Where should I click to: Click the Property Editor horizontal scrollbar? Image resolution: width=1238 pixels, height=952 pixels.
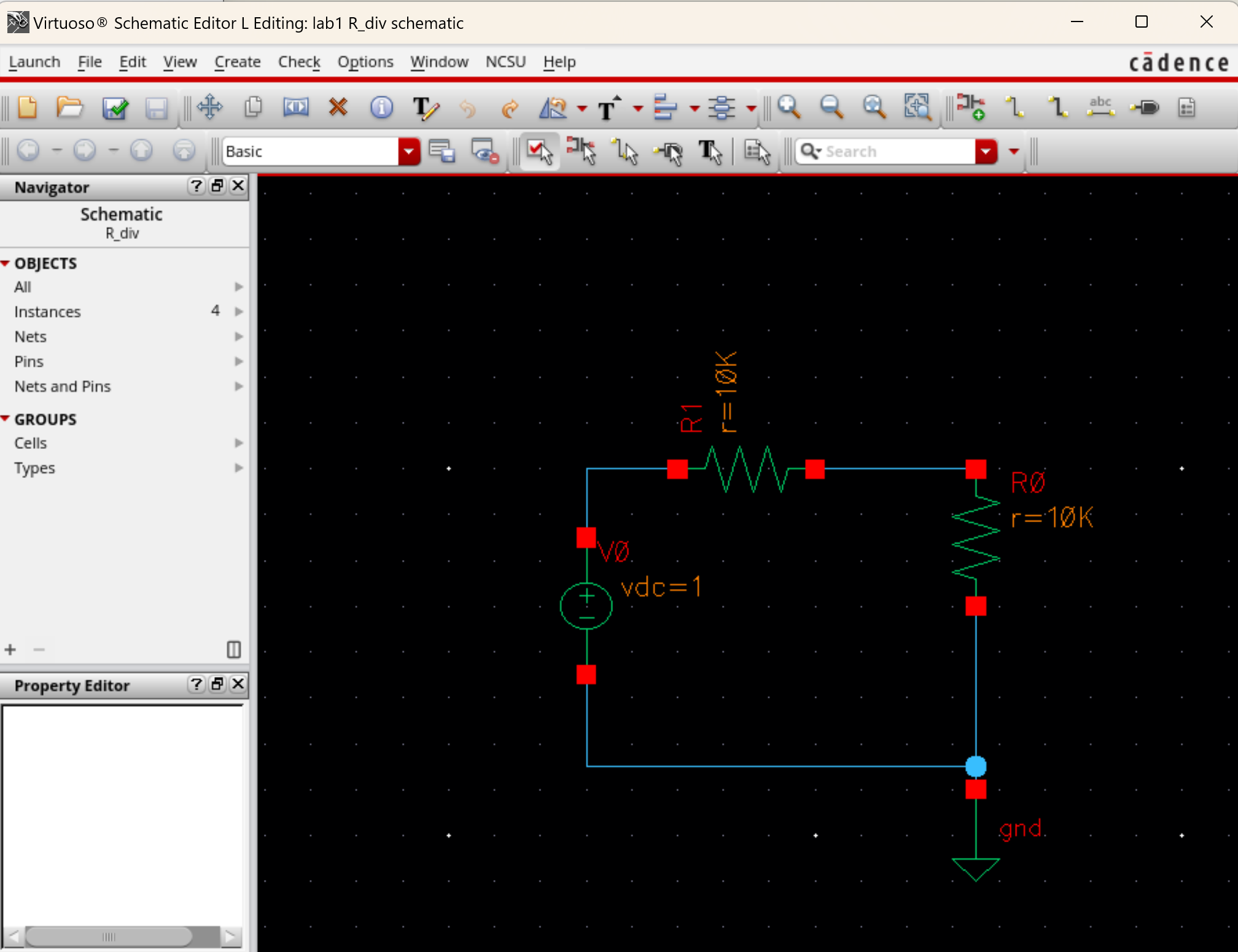(x=109, y=937)
